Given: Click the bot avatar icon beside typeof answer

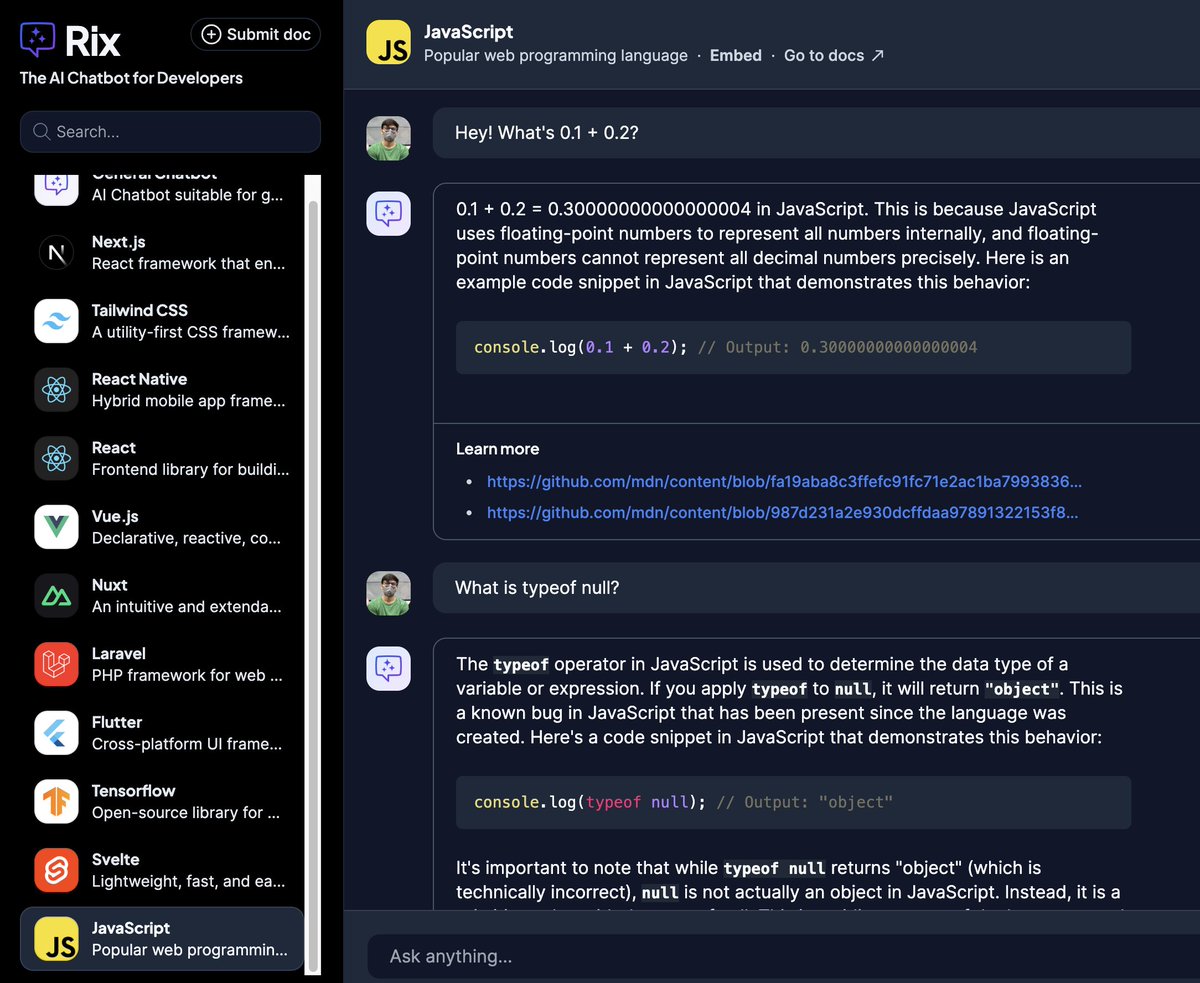Looking at the screenshot, I should [388, 669].
